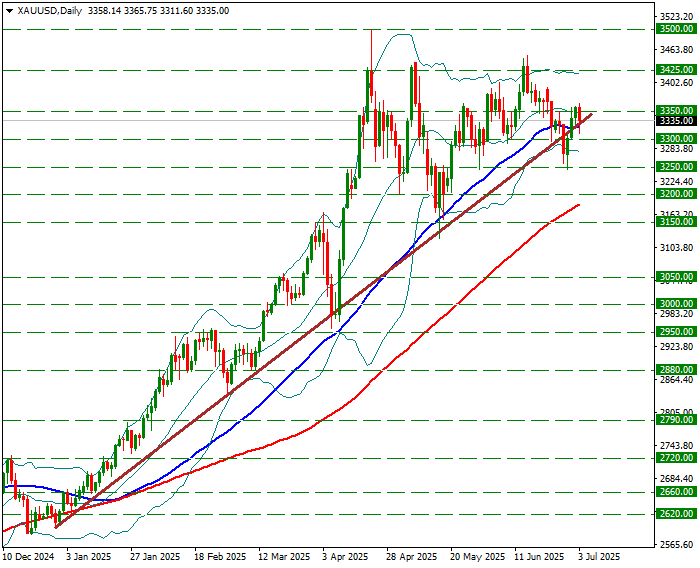Viewport: 700px width, 568px height.
Task: Select the 2660.00 price level label
Action: pos(676,492)
